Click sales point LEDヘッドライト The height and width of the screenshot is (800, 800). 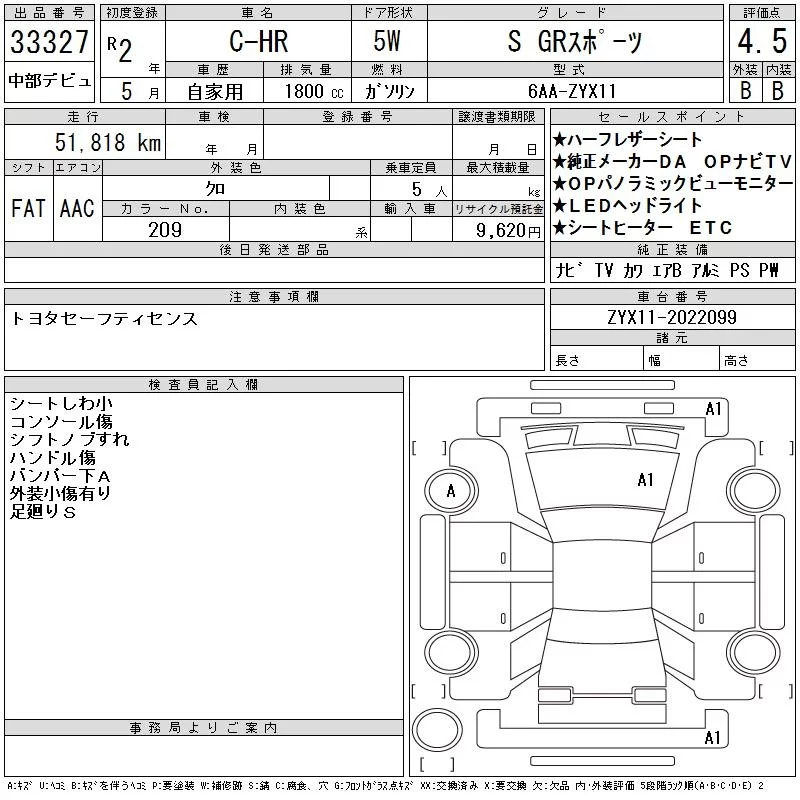628,205
